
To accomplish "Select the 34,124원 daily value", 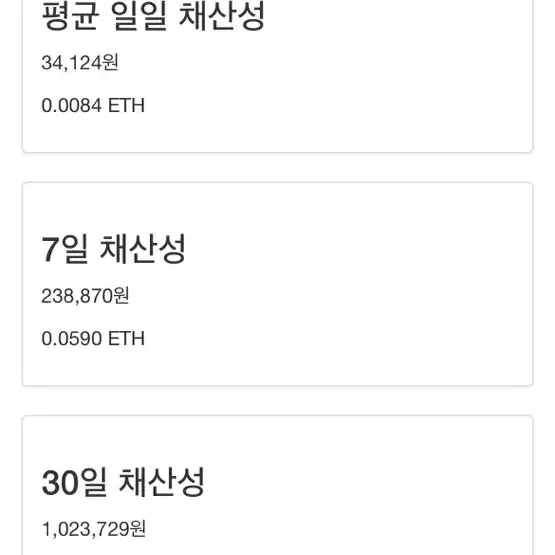I will [80, 62].
